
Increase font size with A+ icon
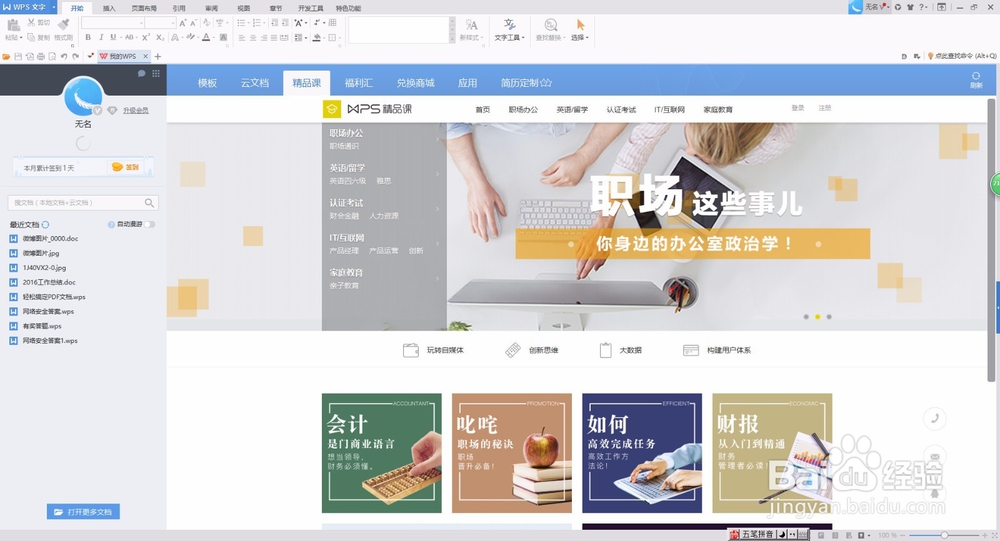tap(183, 23)
